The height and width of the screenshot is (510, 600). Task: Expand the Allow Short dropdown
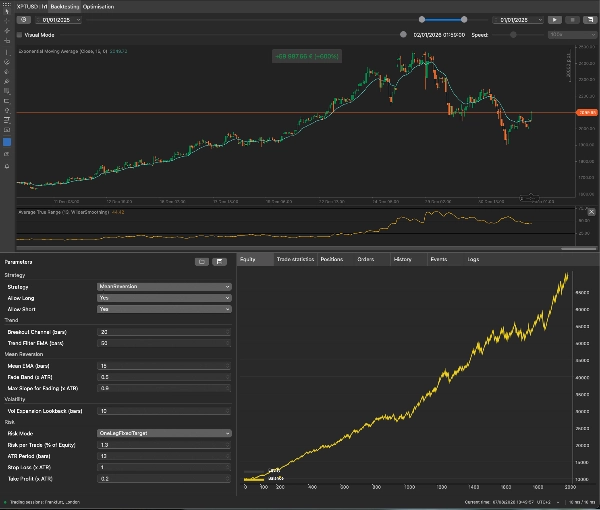click(164, 309)
